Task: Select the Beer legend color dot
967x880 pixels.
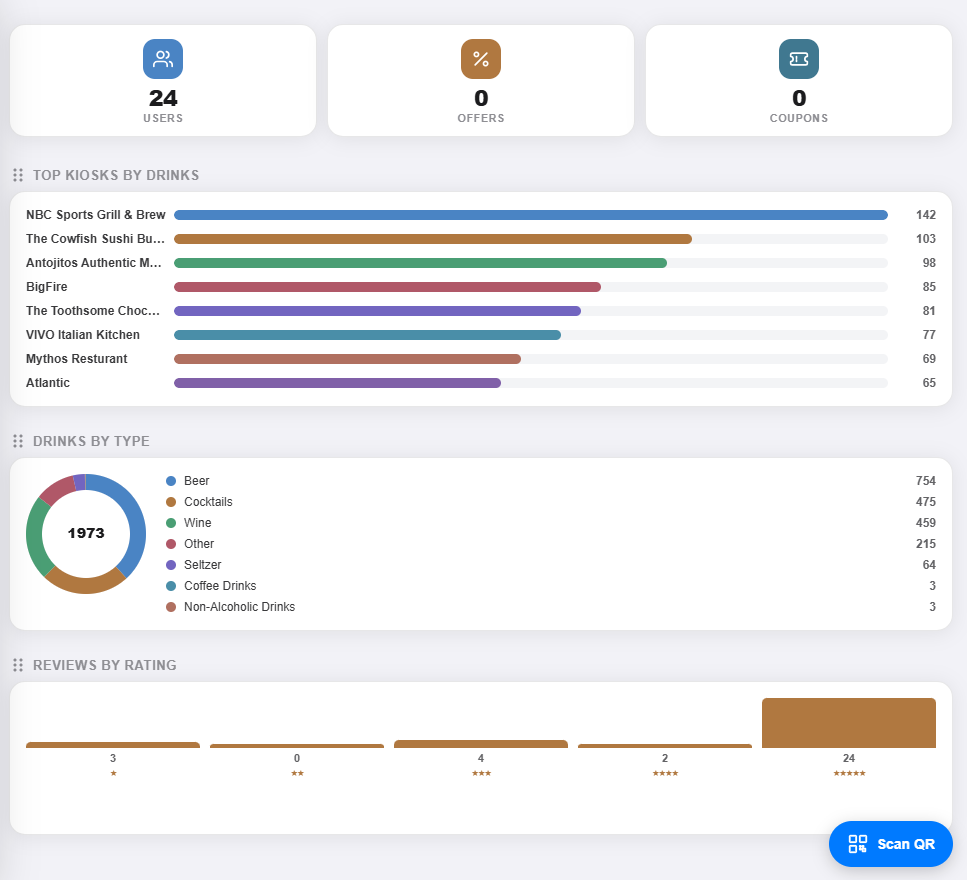Action: (171, 481)
